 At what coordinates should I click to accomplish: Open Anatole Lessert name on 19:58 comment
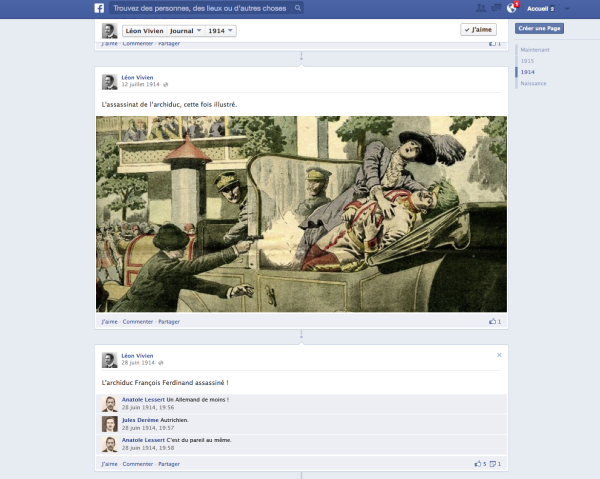(143, 440)
